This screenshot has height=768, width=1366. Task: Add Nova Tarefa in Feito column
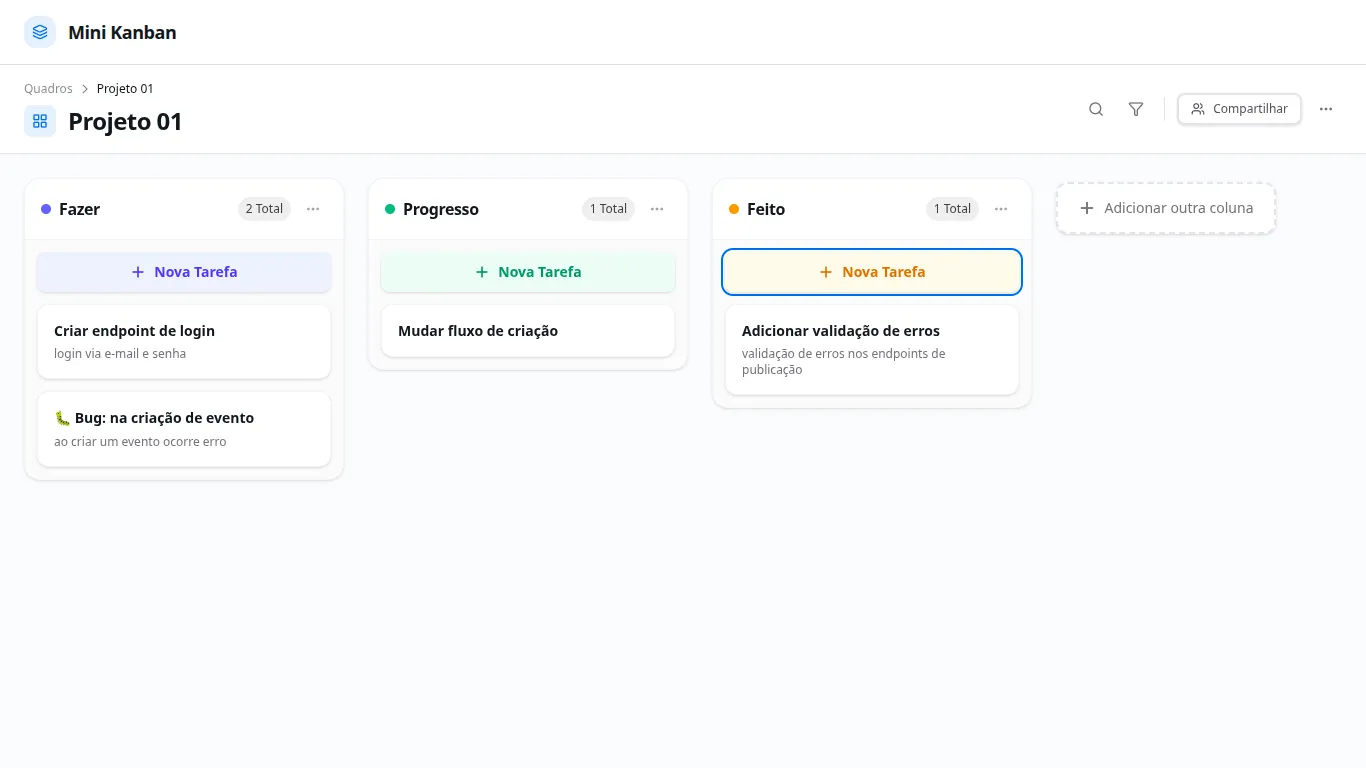point(872,272)
